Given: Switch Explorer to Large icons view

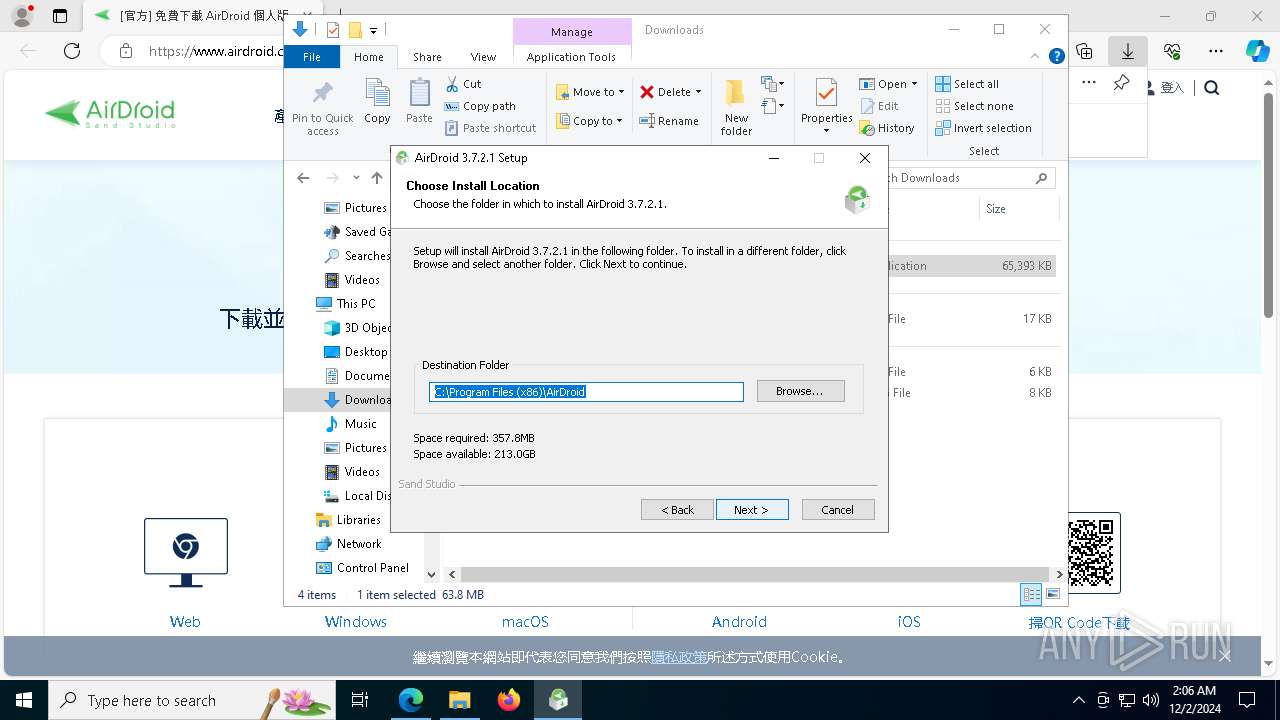Looking at the screenshot, I should (x=1053, y=595).
